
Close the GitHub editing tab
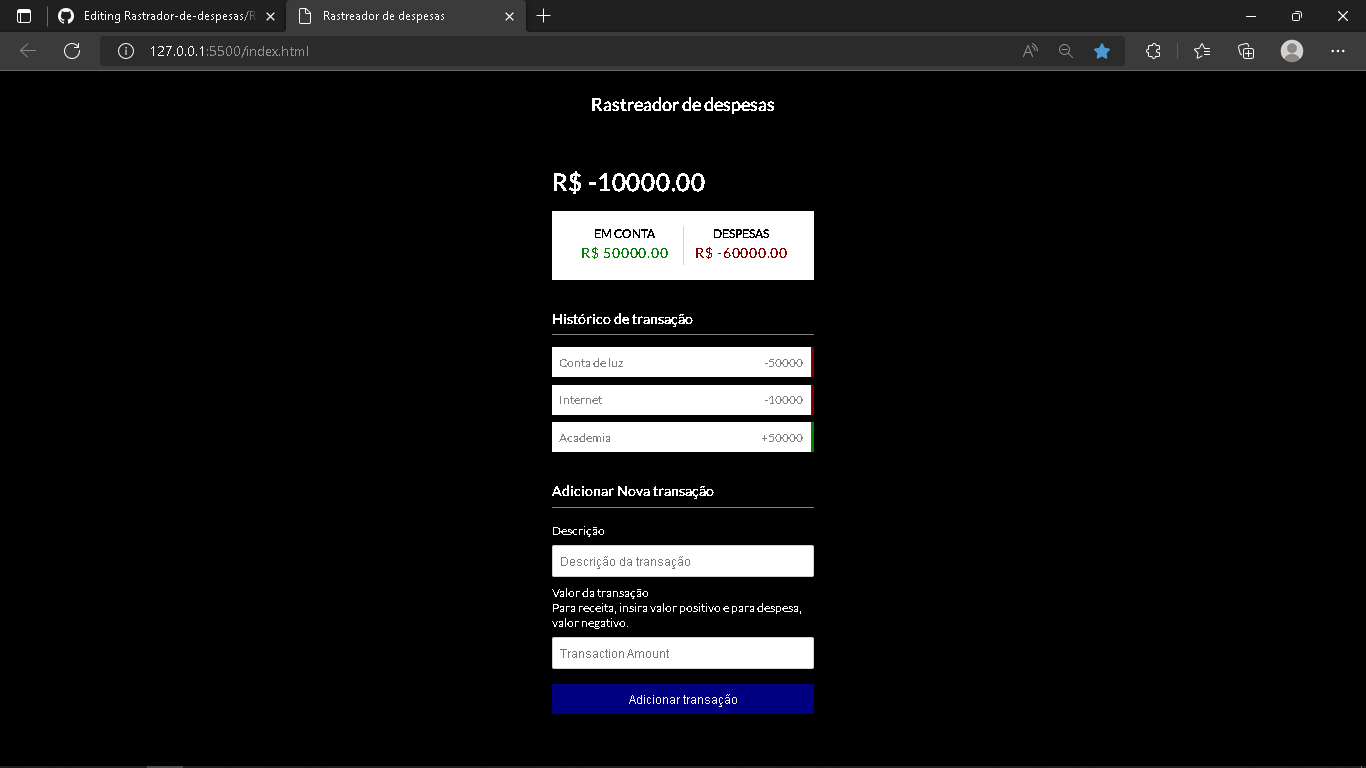(269, 16)
